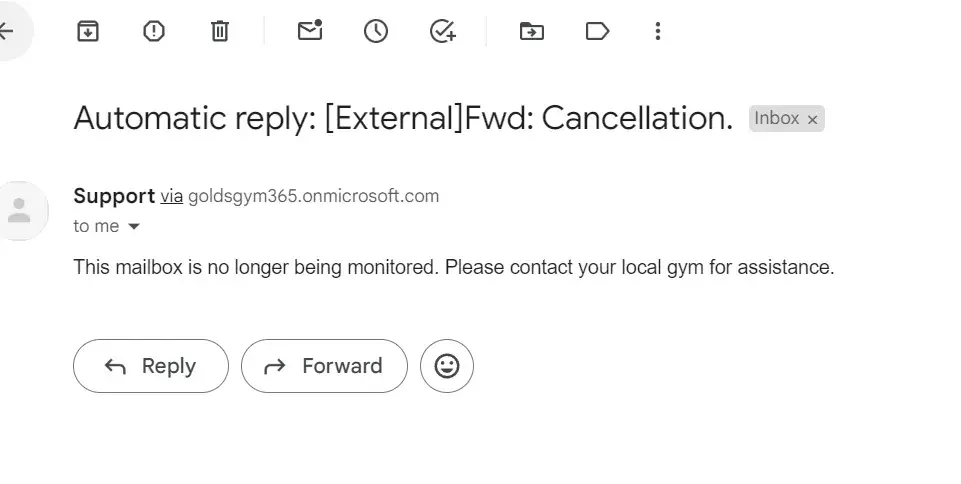Click the Reply button
This screenshot has height=484, width=961.
tap(151, 366)
